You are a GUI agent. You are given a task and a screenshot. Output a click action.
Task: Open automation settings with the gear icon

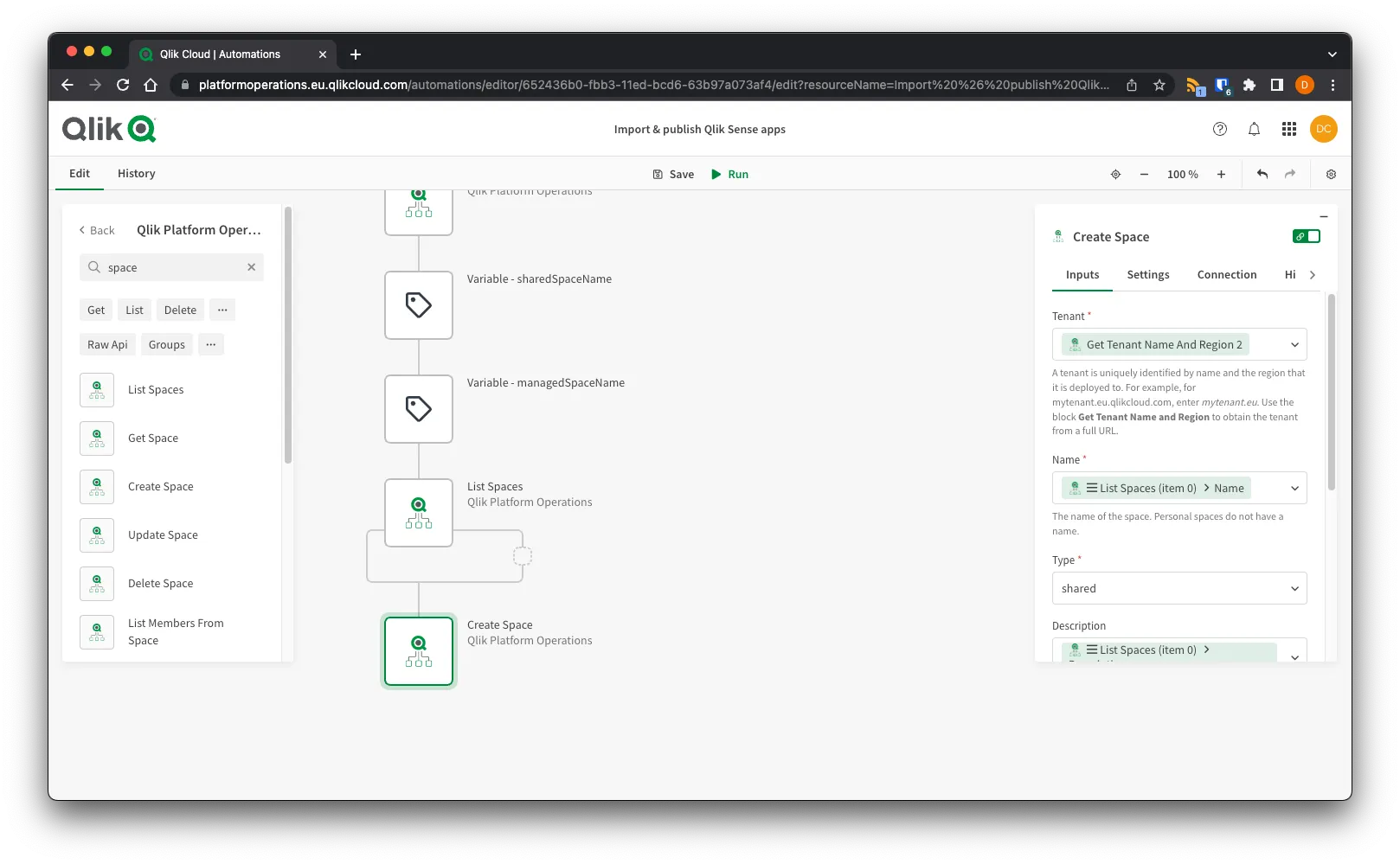pyautogui.click(x=1331, y=174)
